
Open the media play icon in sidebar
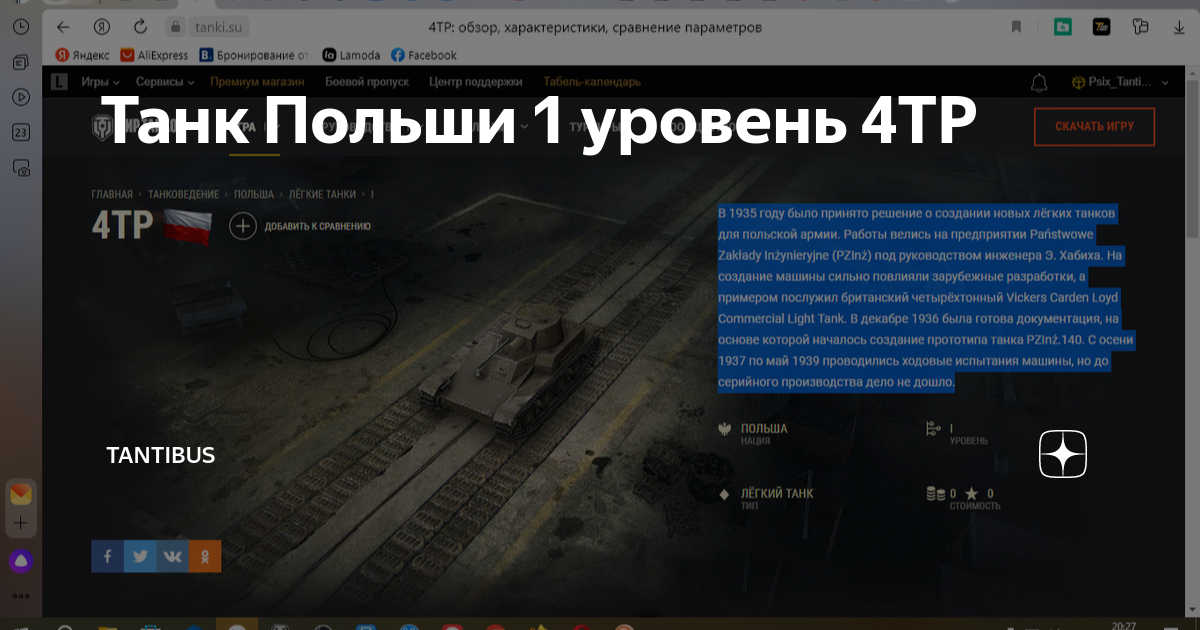(x=20, y=97)
